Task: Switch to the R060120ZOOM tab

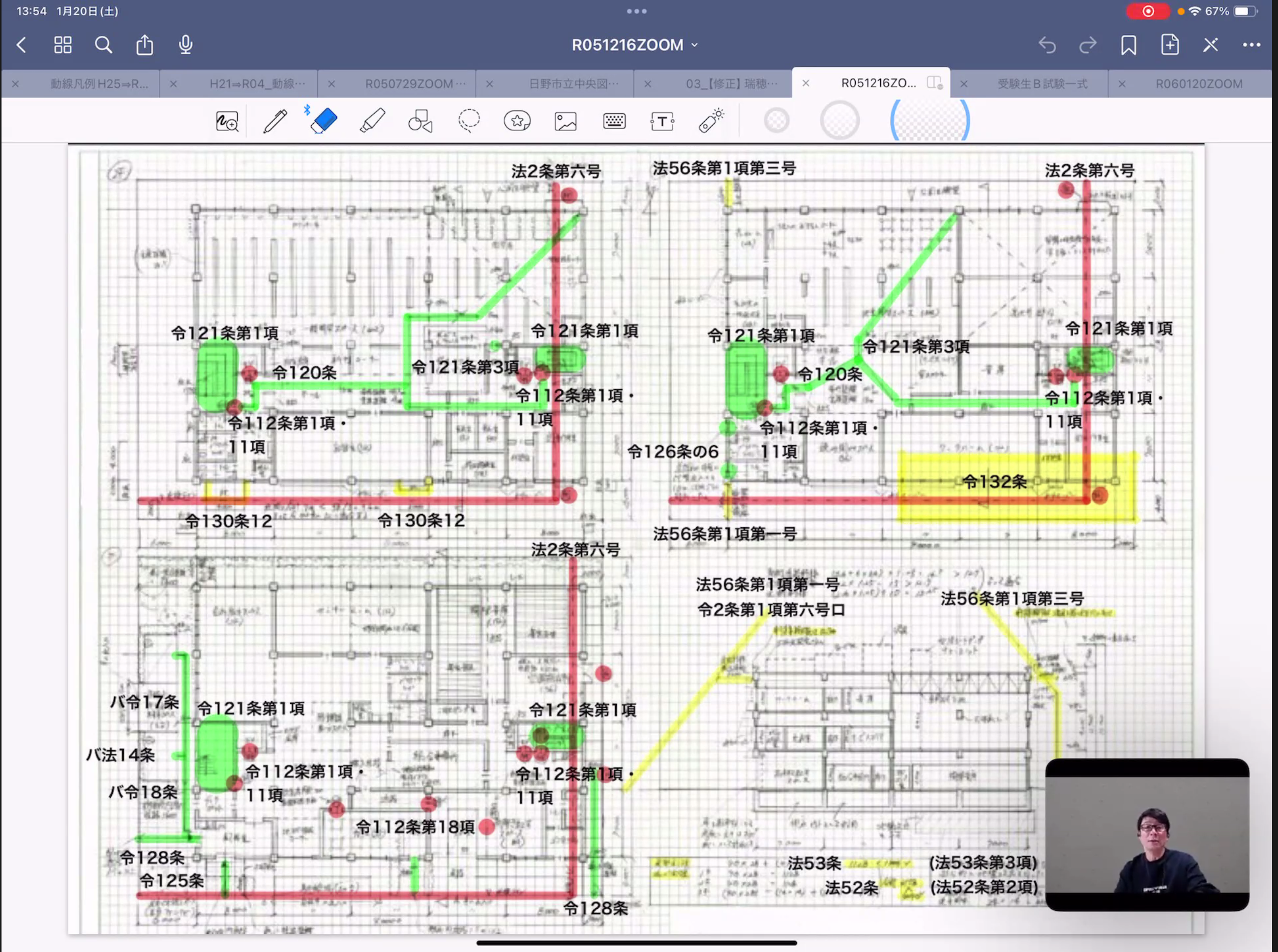Action: pyautogui.click(x=1199, y=84)
